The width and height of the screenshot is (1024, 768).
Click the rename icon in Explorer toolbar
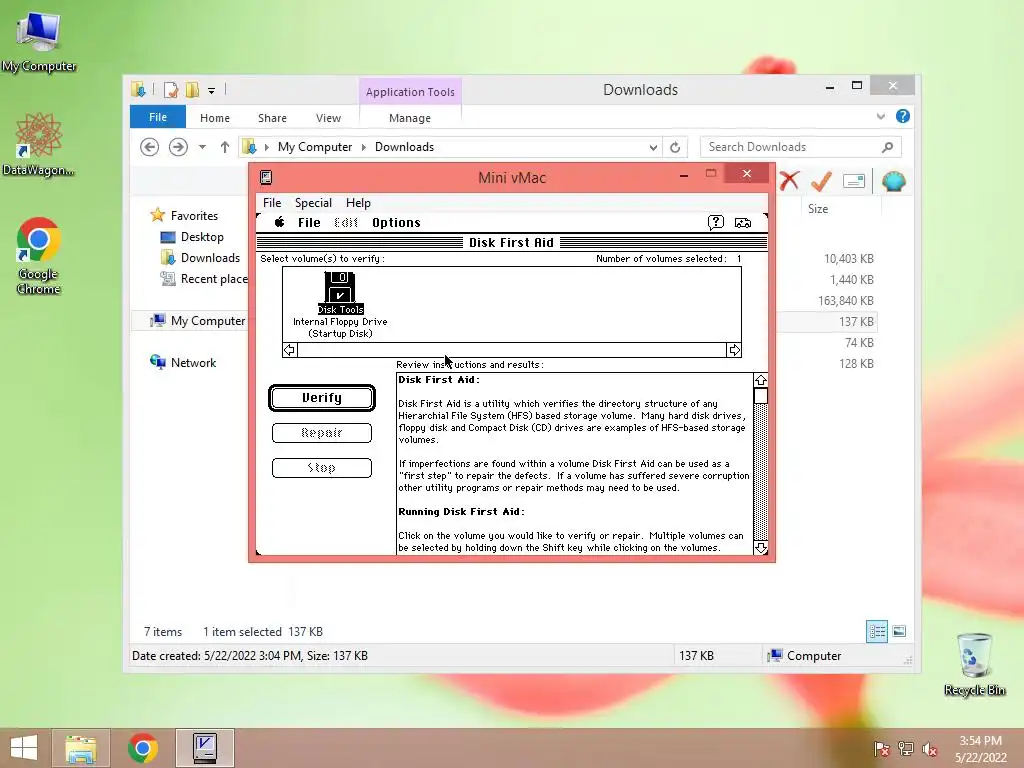[854, 181]
